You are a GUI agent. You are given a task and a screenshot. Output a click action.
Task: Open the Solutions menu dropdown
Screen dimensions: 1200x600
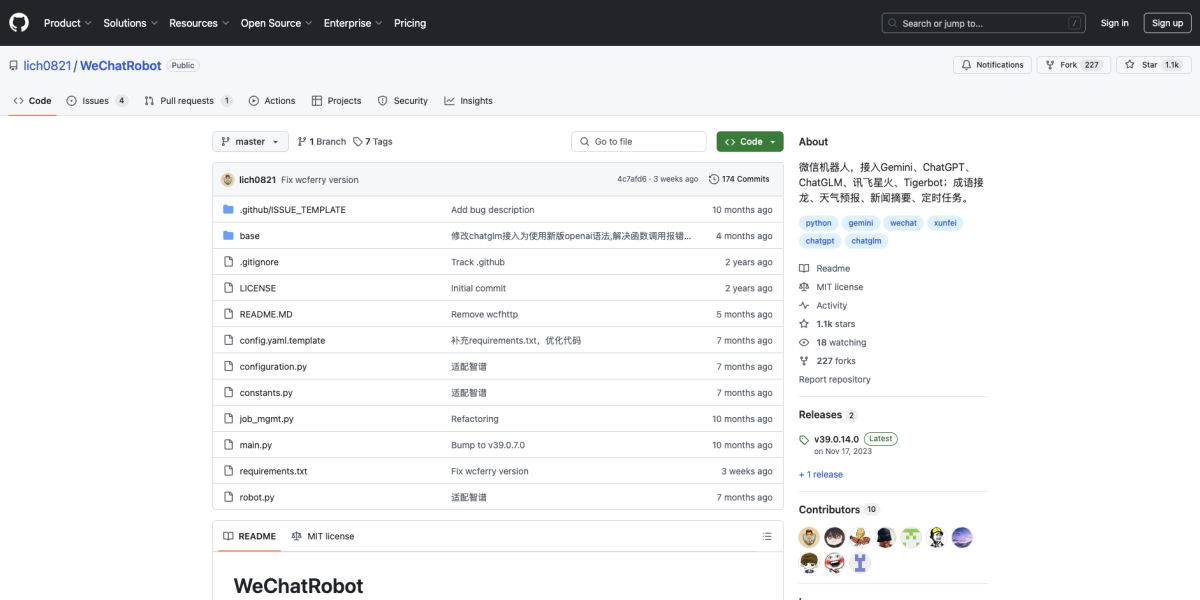click(130, 23)
